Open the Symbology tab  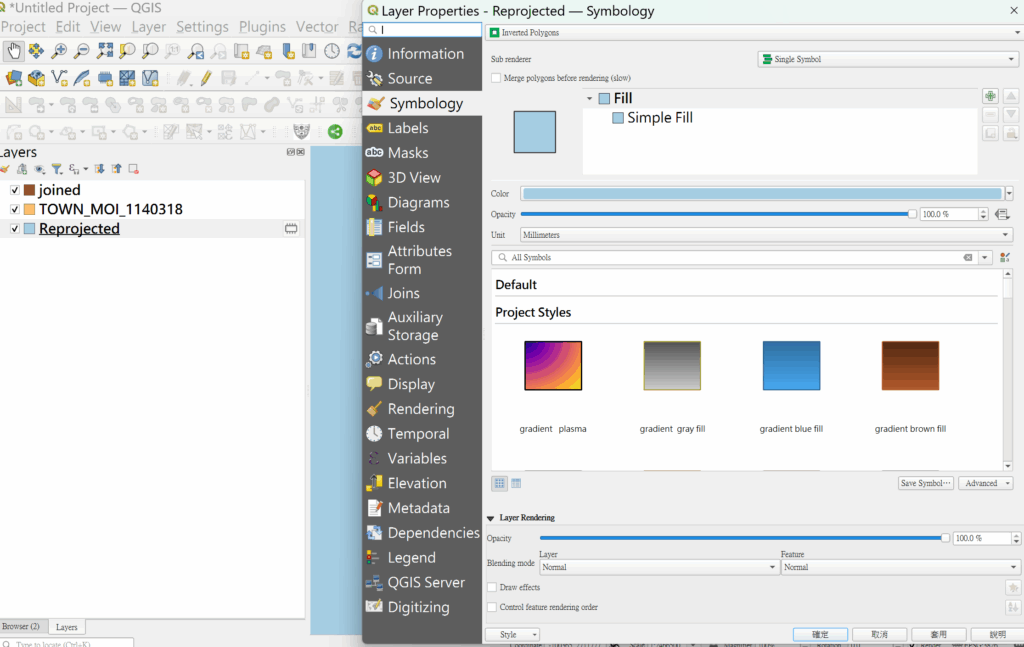(x=423, y=103)
